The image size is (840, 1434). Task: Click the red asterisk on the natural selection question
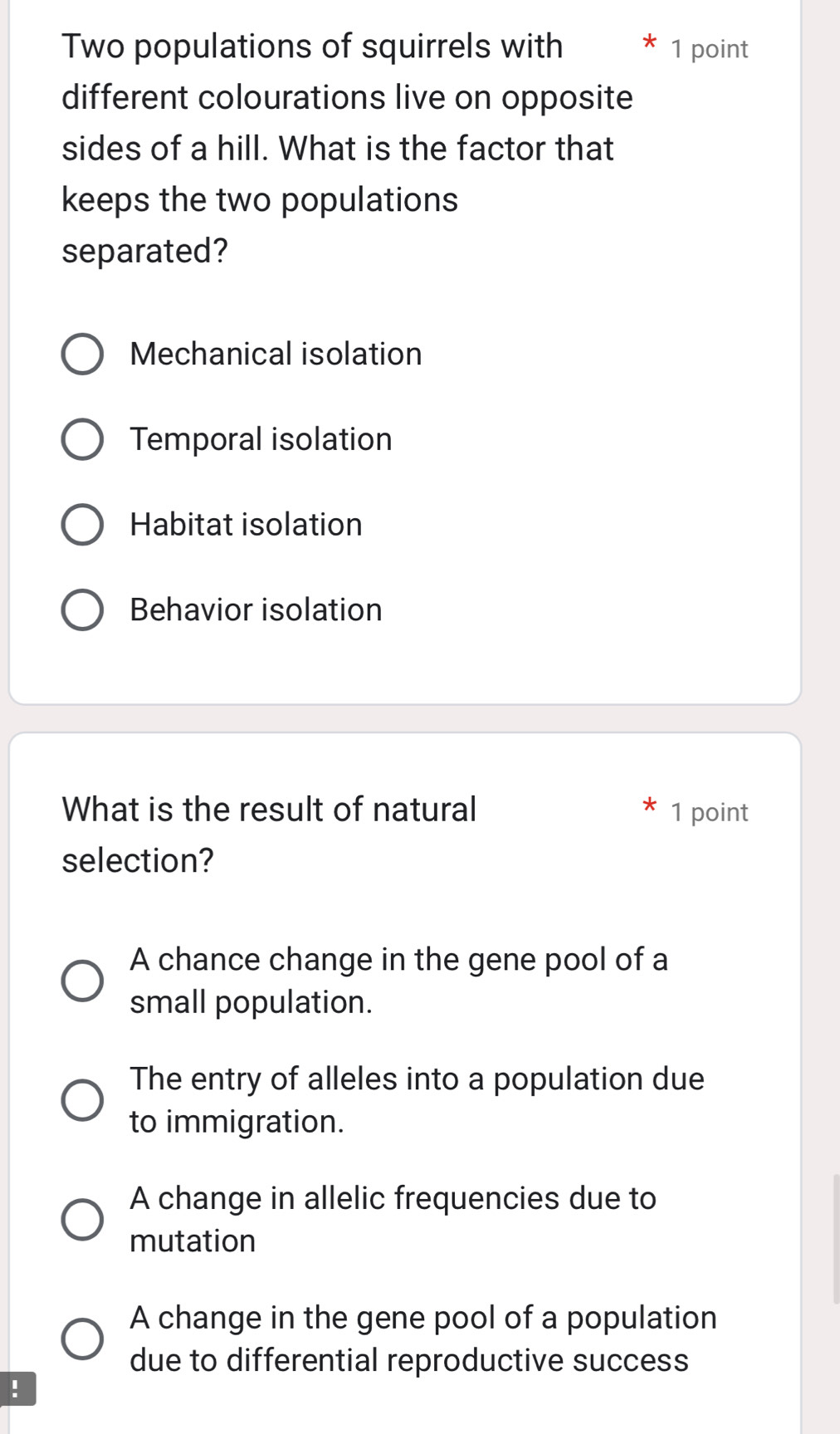(650, 806)
